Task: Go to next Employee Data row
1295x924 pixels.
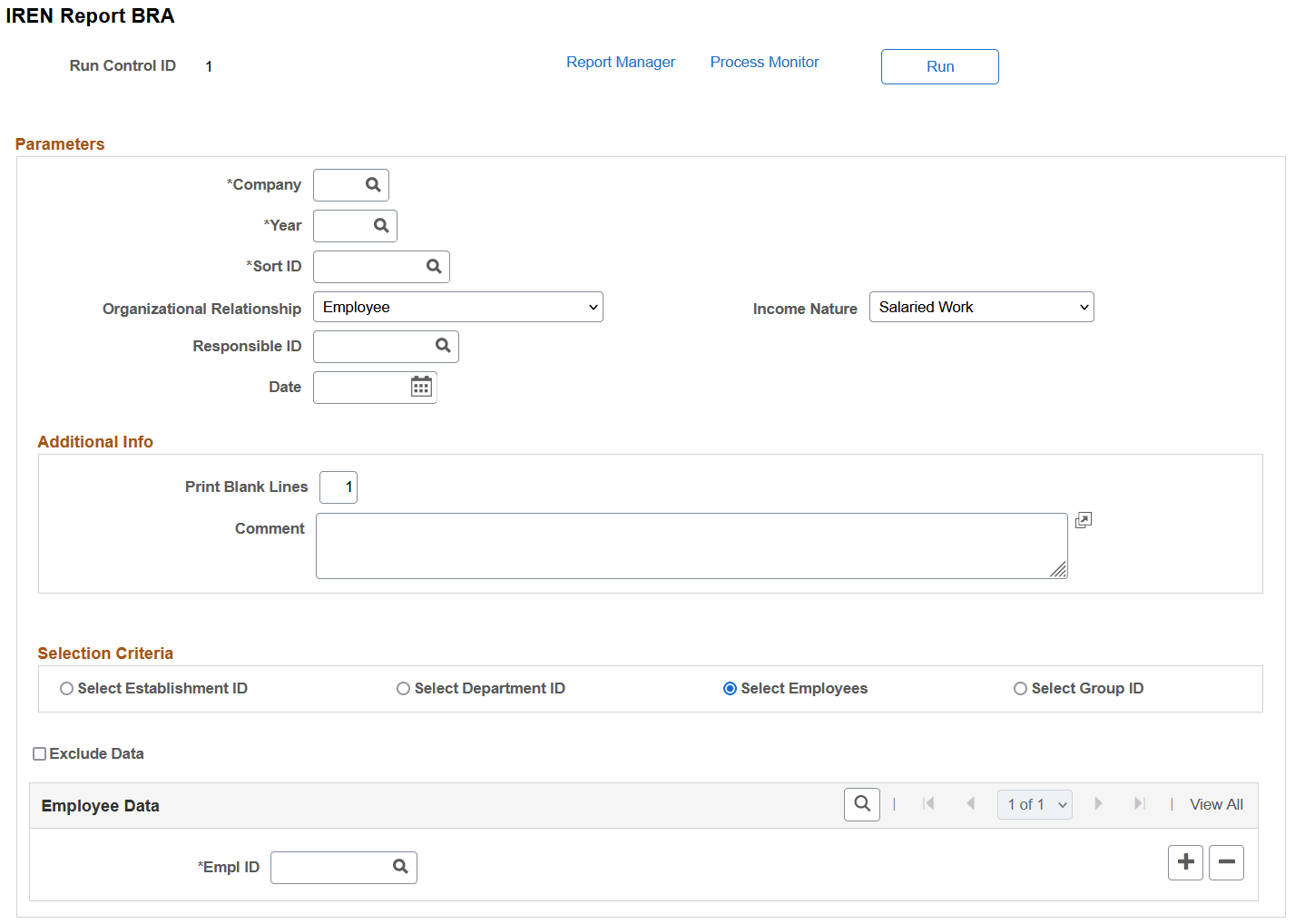Action: [x=1098, y=804]
